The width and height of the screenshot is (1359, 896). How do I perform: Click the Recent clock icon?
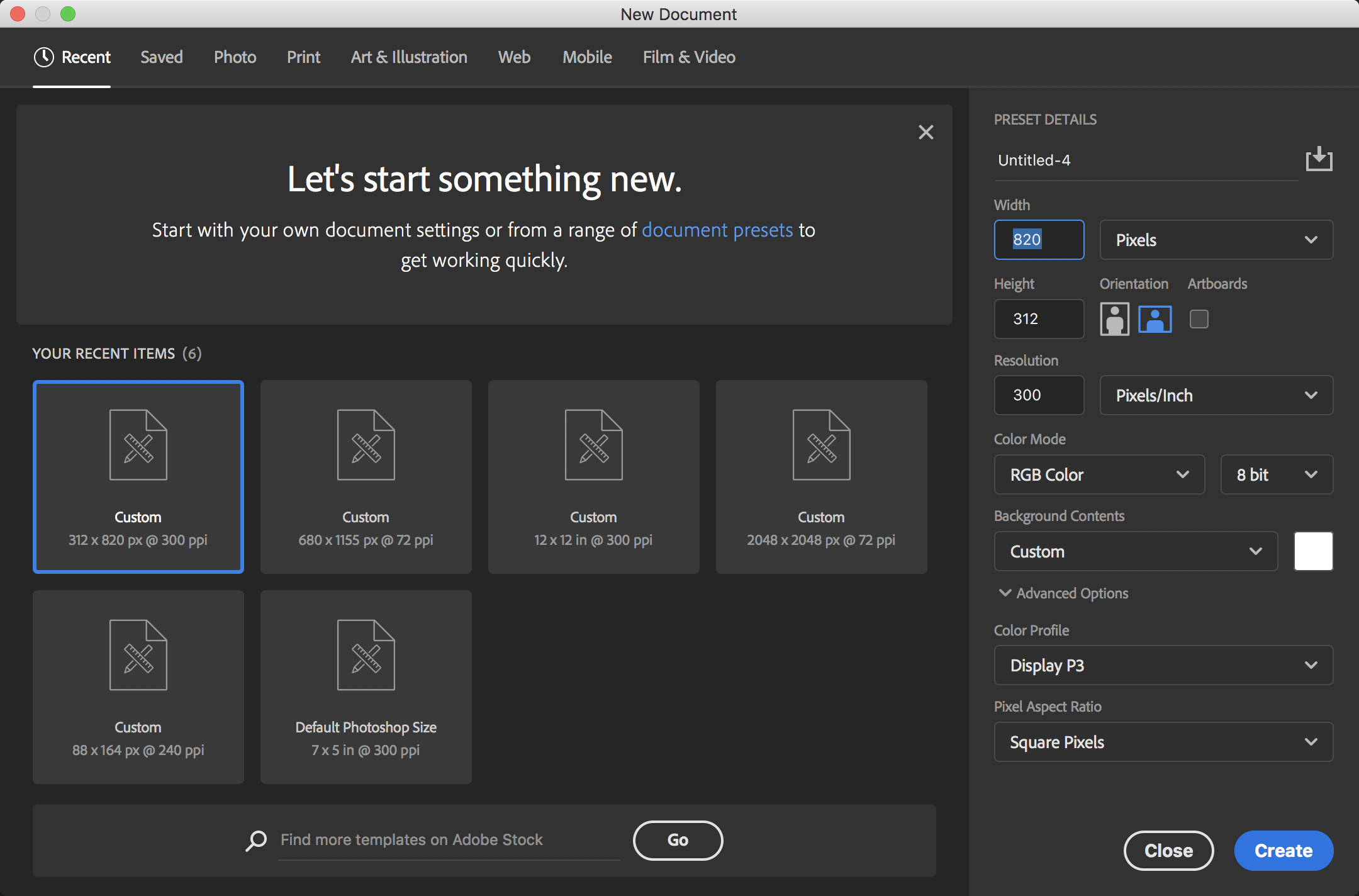click(x=44, y=57)
